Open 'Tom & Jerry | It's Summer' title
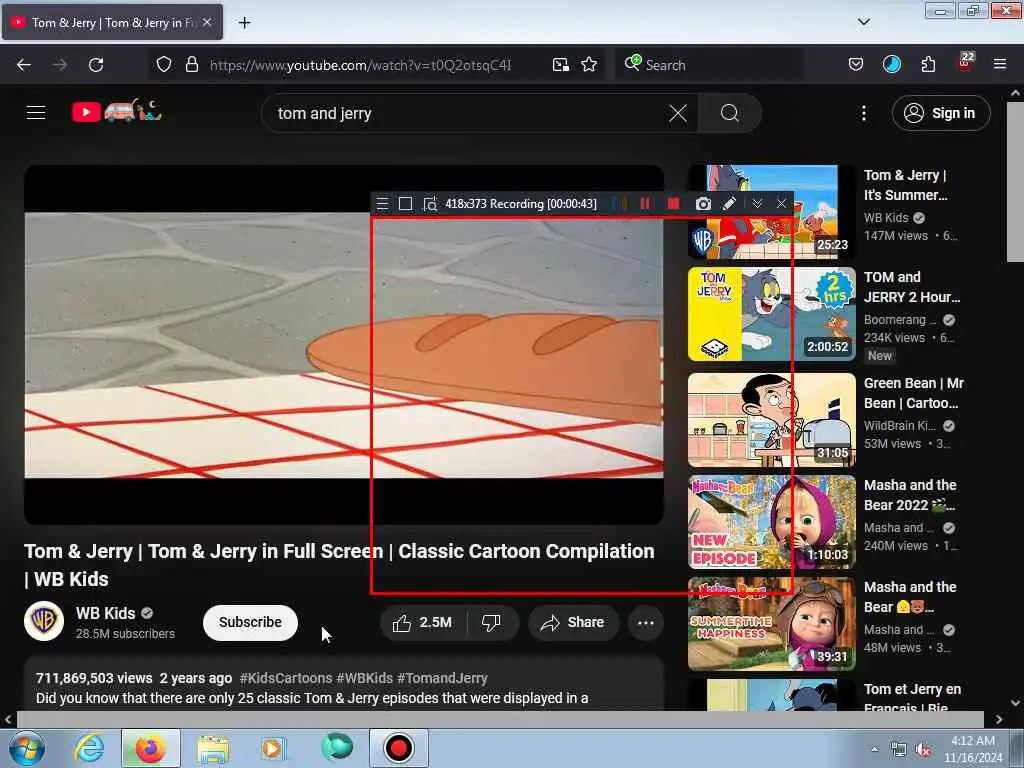The width and height of the screenshot is (1024, 768). pos(906,185)
